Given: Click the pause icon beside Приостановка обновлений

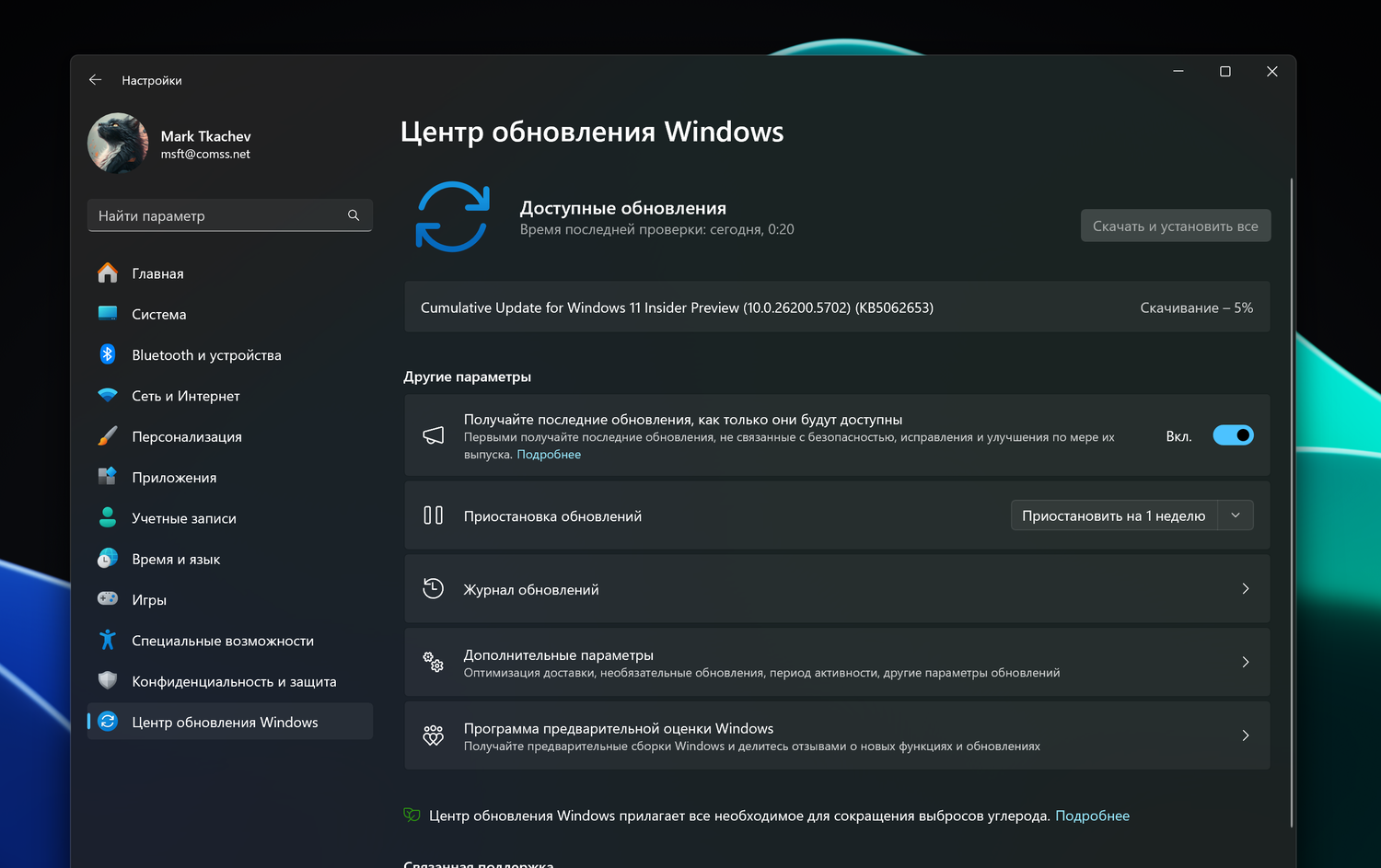Looking at the screenshot, I should click(433, 515).
